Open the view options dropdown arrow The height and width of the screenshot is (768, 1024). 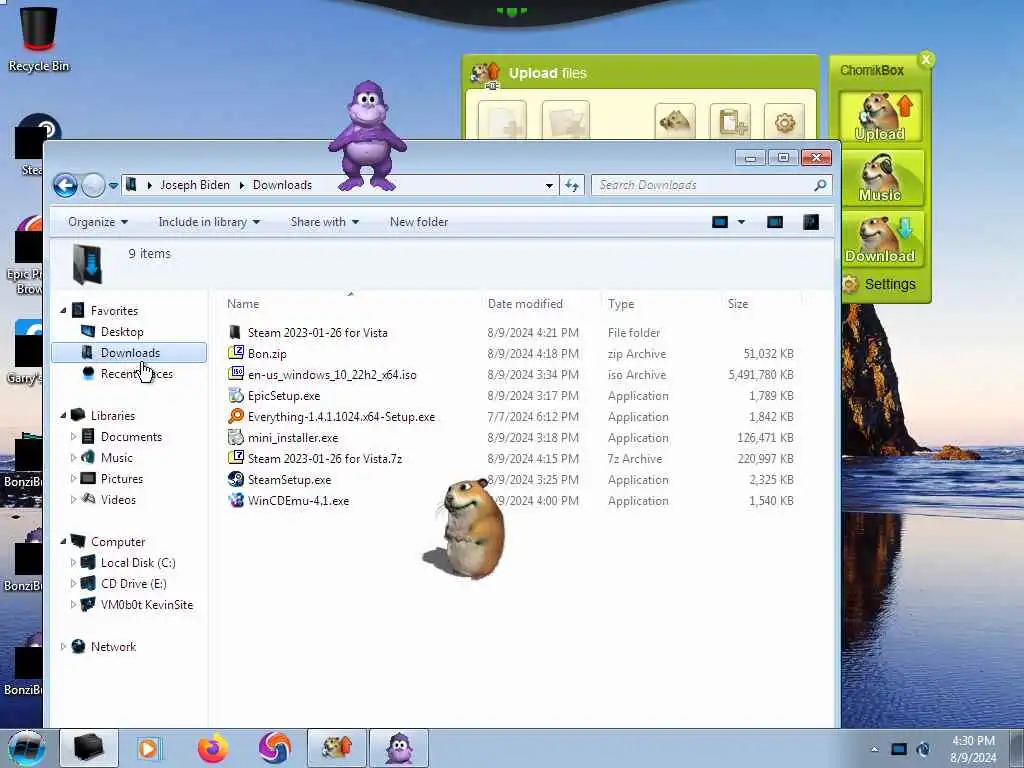(741, 222)
